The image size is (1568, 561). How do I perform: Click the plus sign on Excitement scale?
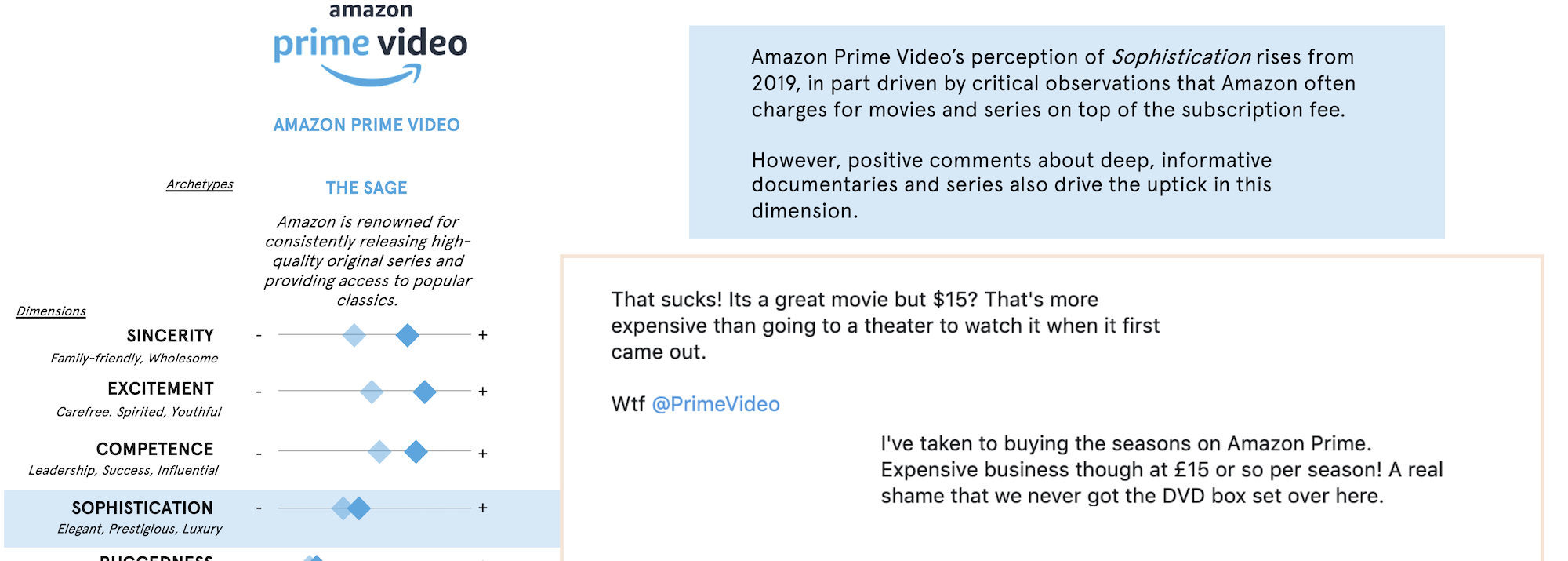pyautogui.click(x=483, y=392)
